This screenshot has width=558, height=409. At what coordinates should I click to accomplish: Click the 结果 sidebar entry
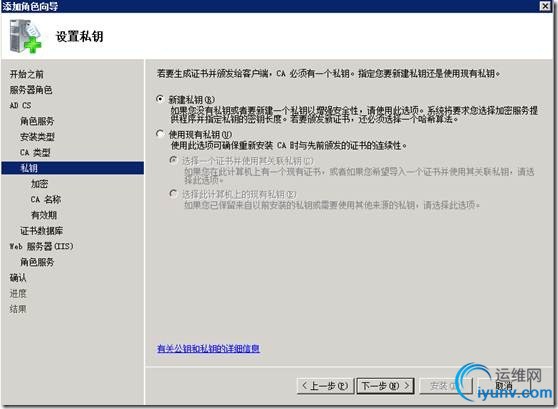click(18, 309)
